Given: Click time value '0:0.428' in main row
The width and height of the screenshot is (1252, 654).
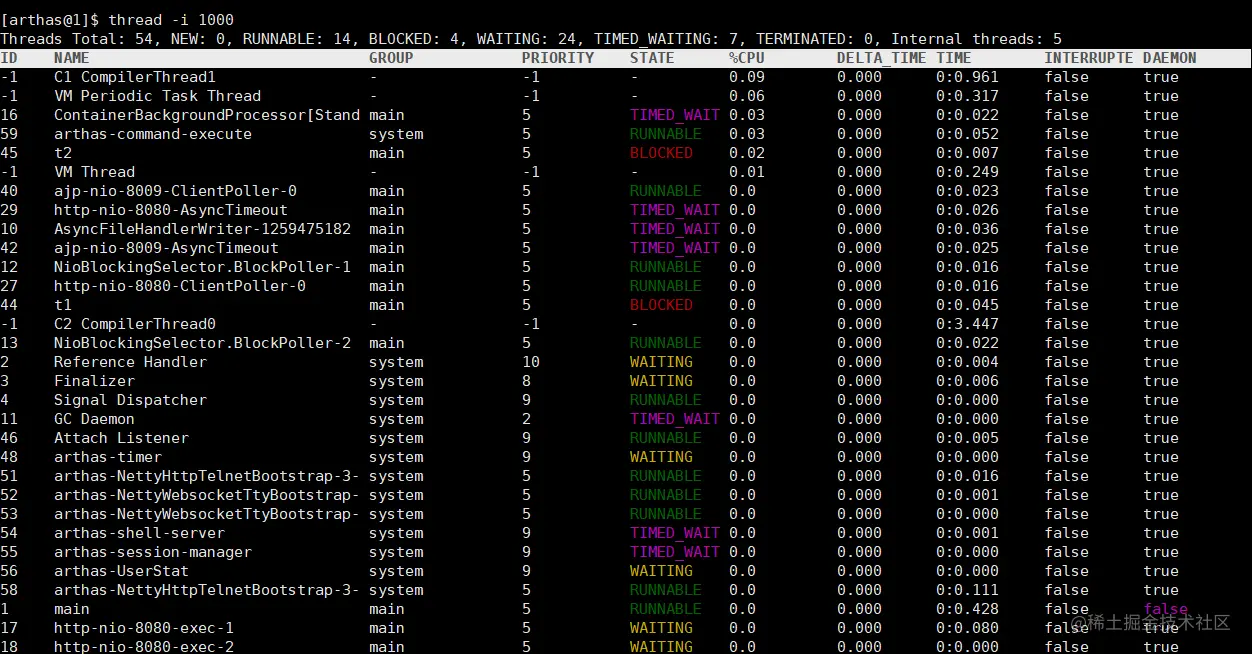Looking at the screenshot, I should (968, 608).
